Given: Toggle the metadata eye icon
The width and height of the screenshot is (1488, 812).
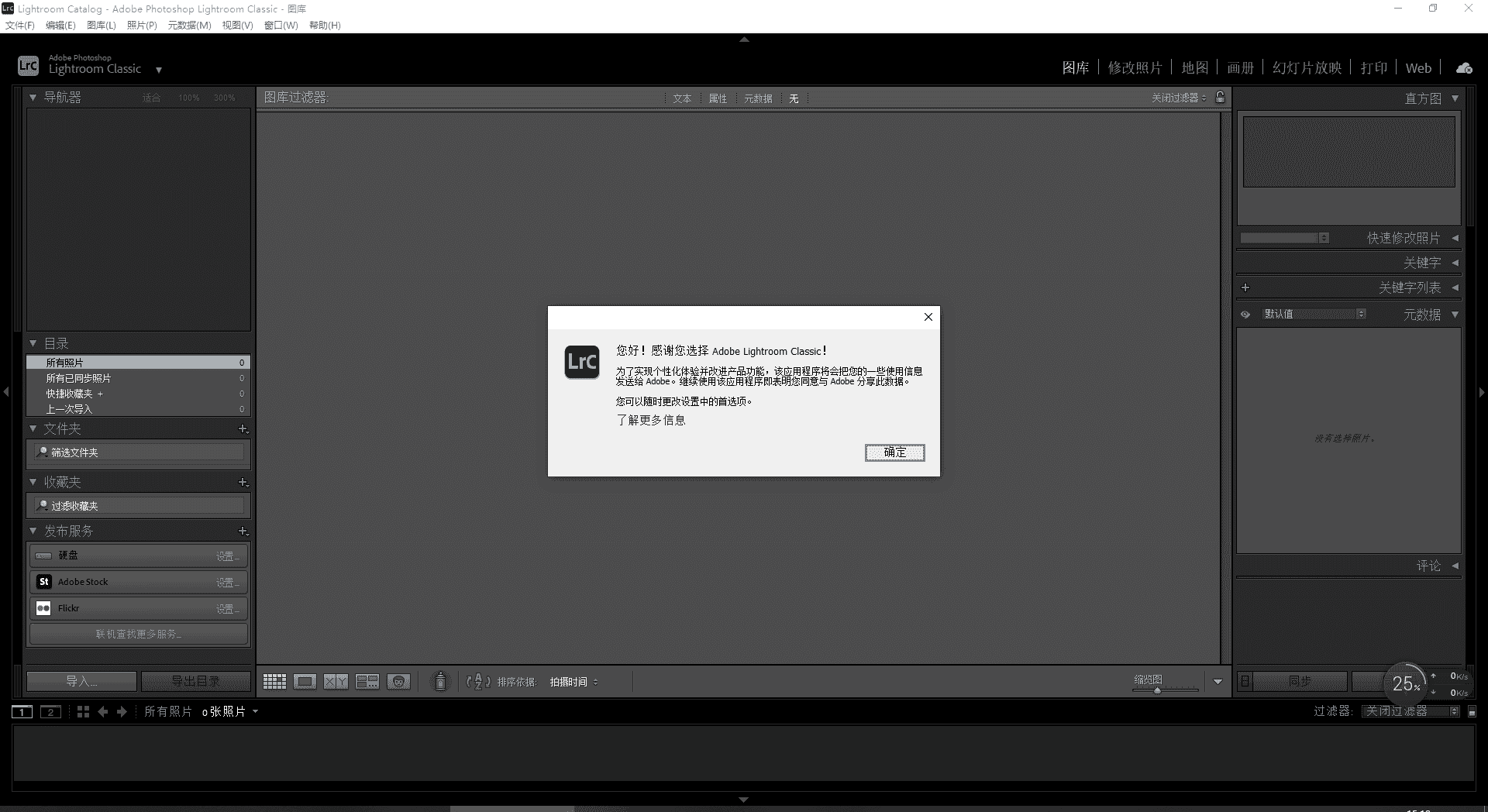Looking at the screenshot, I should coord(1245,315).
